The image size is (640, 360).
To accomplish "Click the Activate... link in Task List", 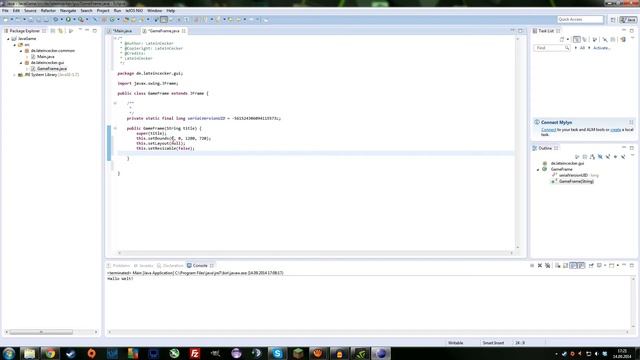I will coord(602,48).
